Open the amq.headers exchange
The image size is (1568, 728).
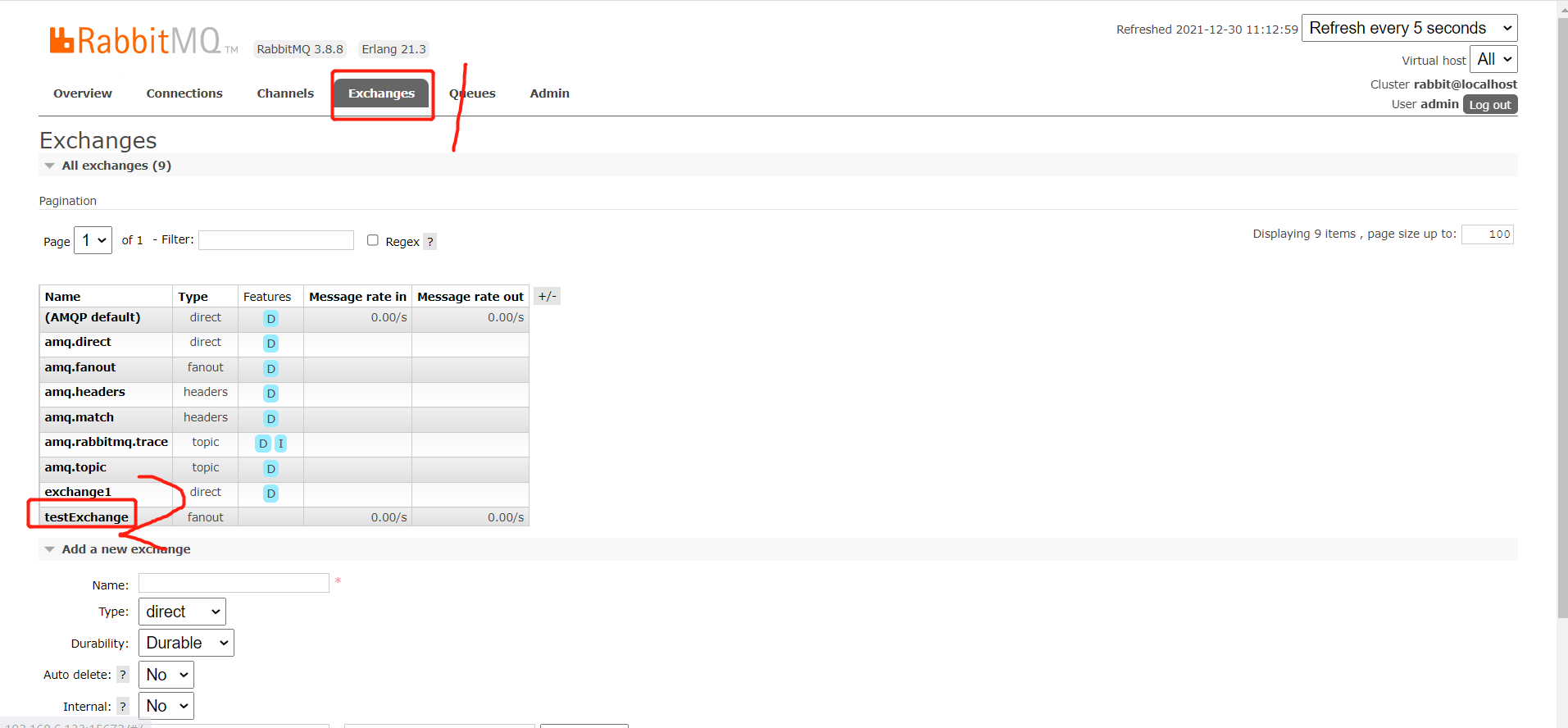pos(85,392)
